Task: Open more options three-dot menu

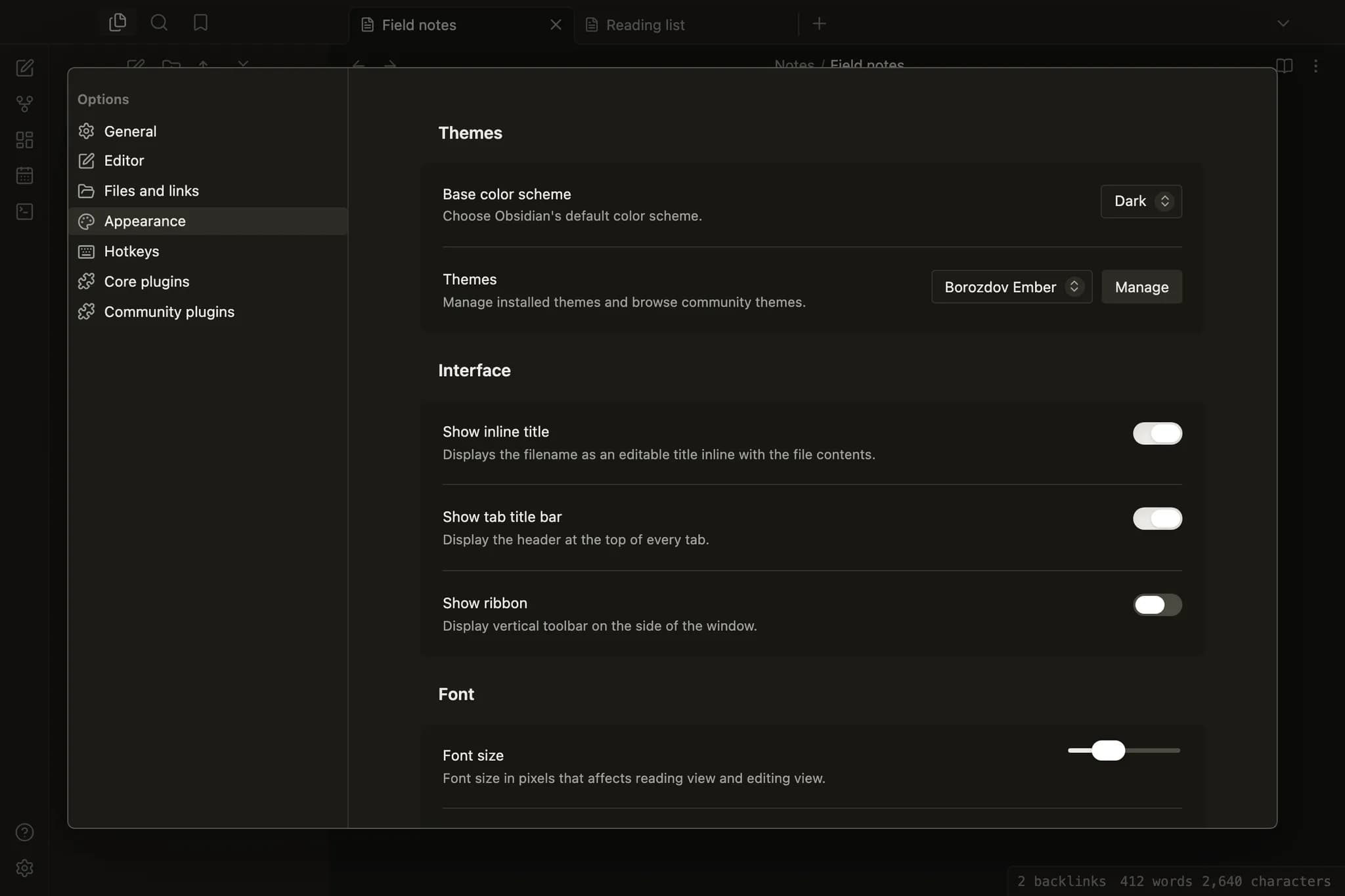Action: [x=1315, y=66]
